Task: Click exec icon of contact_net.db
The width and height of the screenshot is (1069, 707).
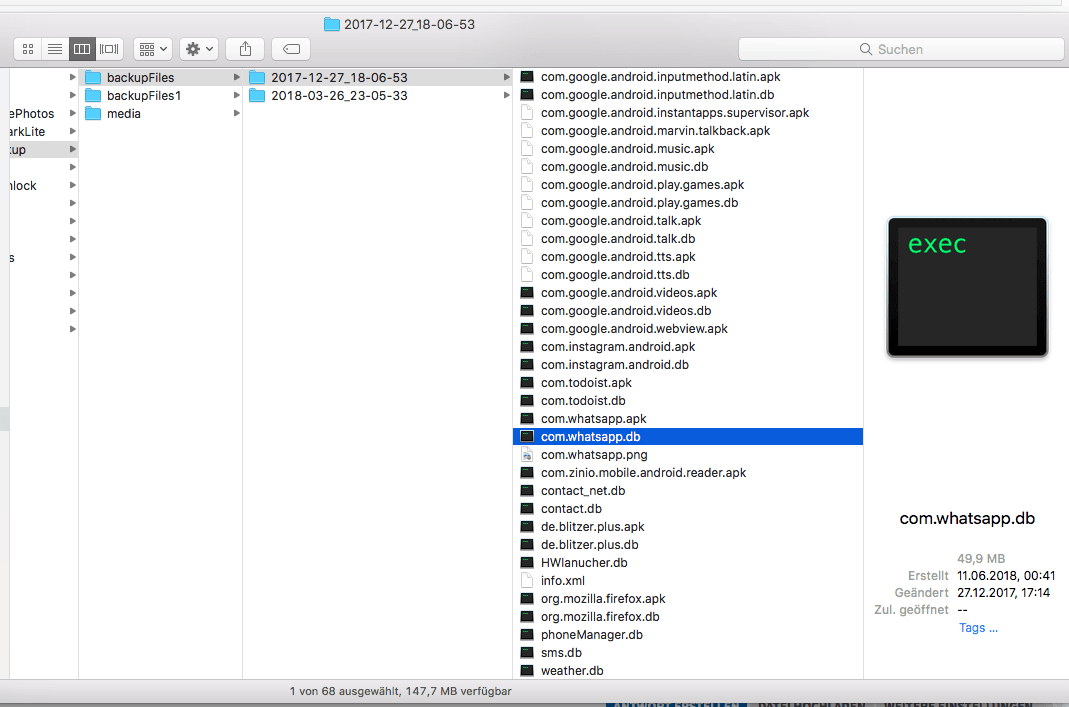Action: (x=527, y=491)
